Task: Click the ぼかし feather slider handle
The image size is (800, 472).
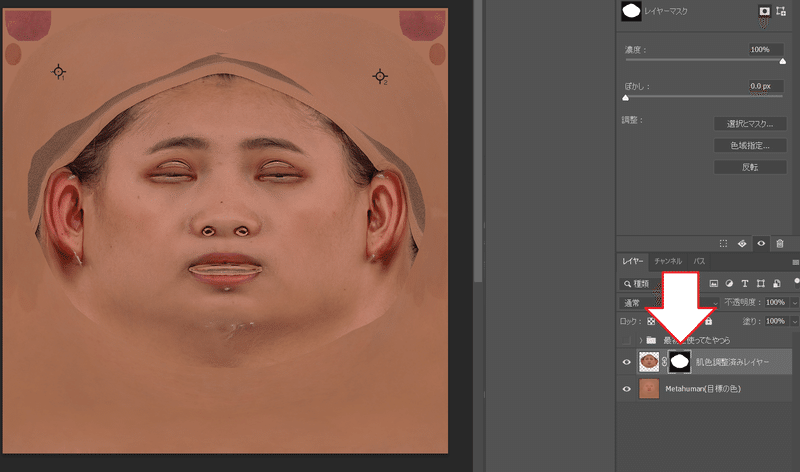Action: point(626,98)
